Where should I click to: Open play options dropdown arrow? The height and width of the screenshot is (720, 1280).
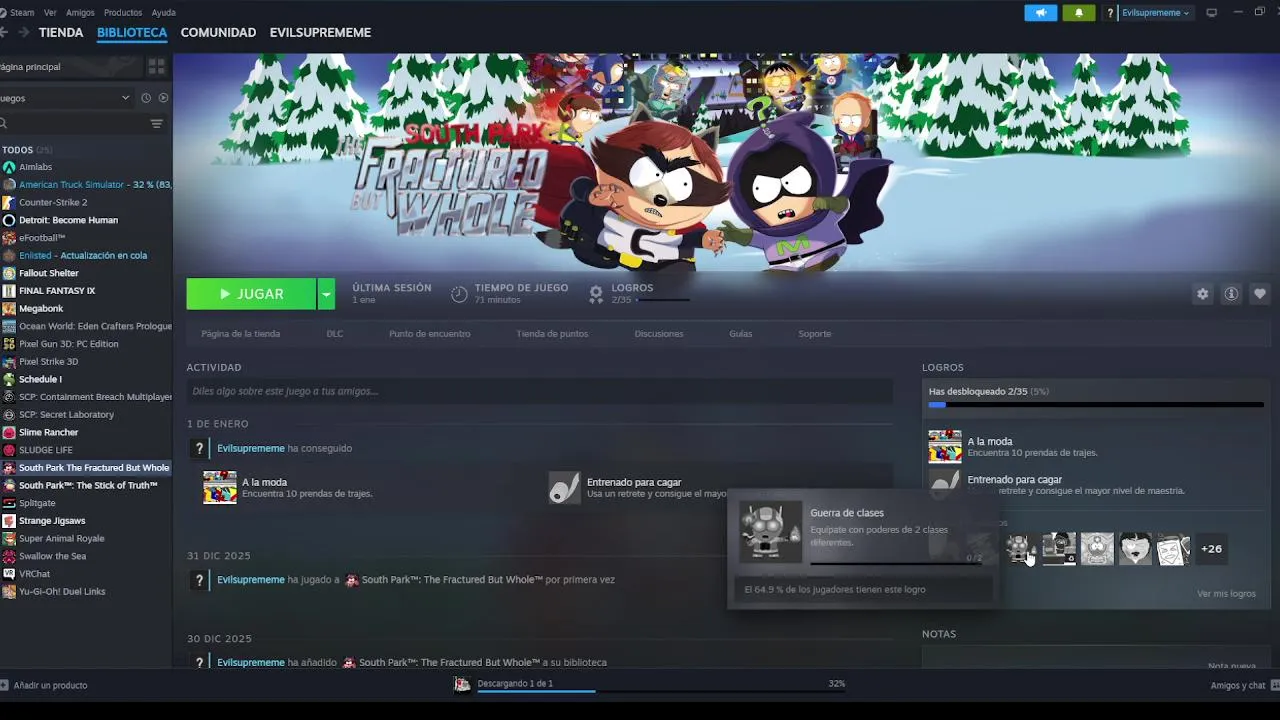pos(326,294)
